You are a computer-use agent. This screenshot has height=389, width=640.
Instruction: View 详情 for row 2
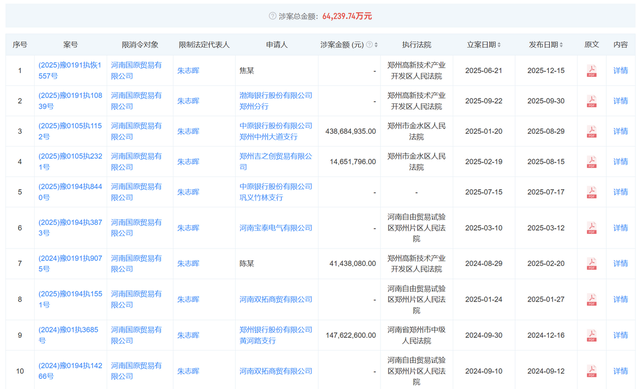tap(620, 101)
